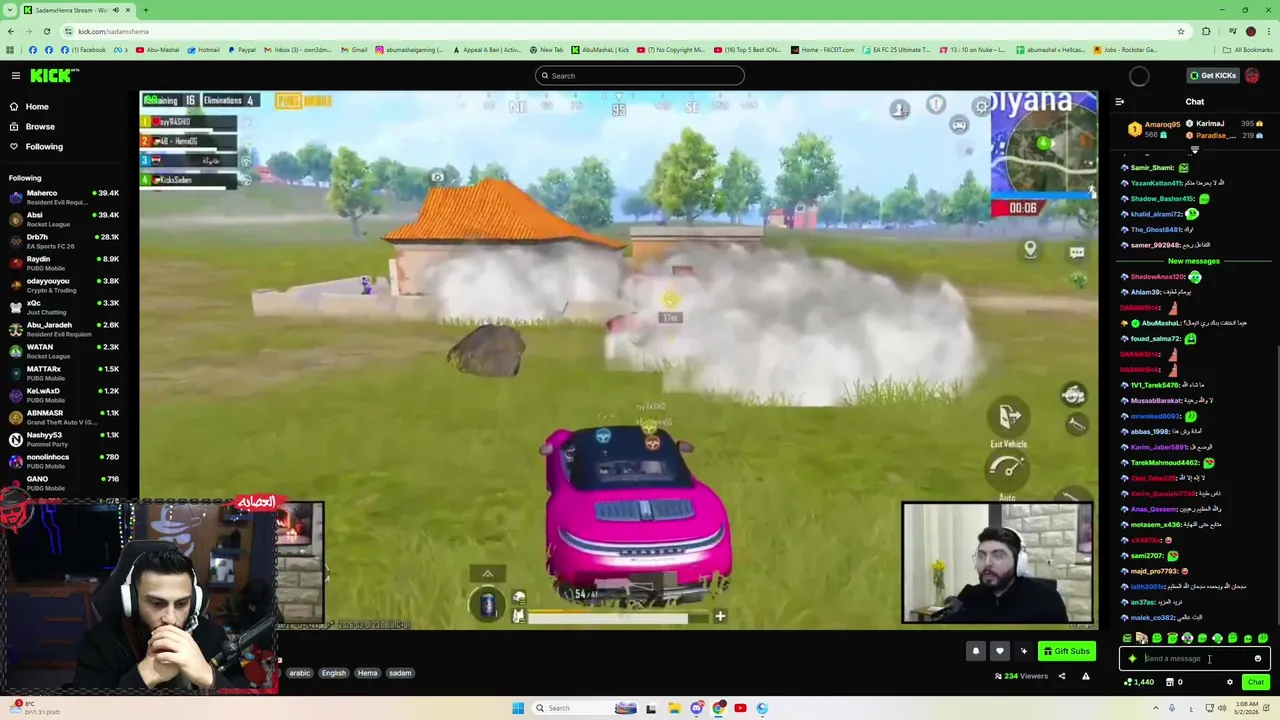Click the 1,440 channel points balance

pos(1139,682)
